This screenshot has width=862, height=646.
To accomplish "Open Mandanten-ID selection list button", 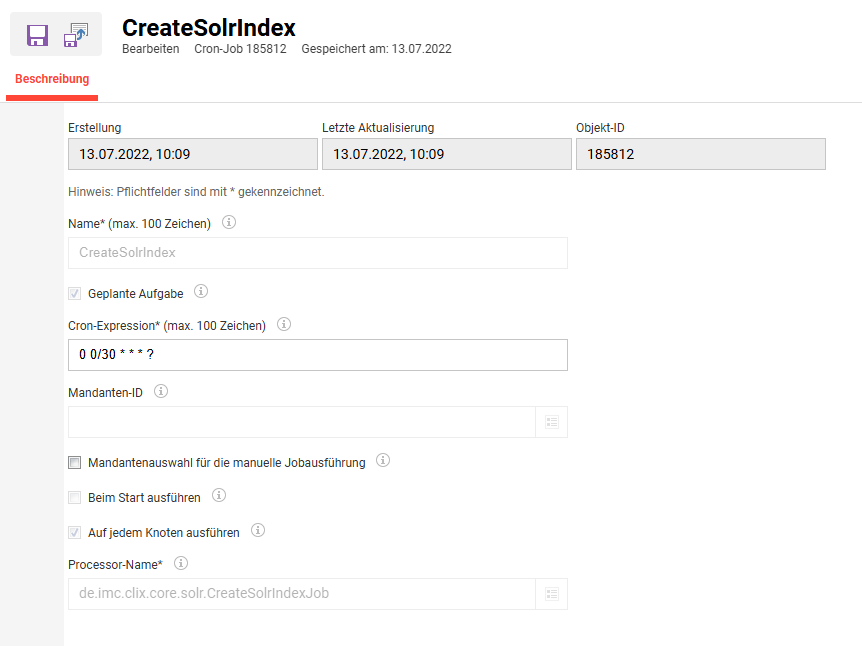I will [x=552, y=422].
